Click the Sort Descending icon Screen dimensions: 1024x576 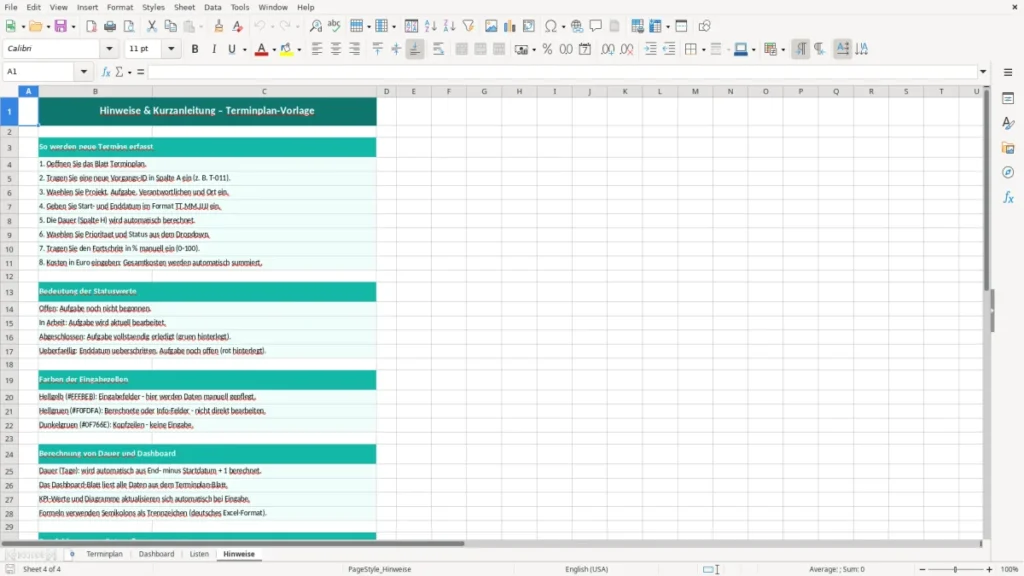pyautogui.click(x=449, y=26)
